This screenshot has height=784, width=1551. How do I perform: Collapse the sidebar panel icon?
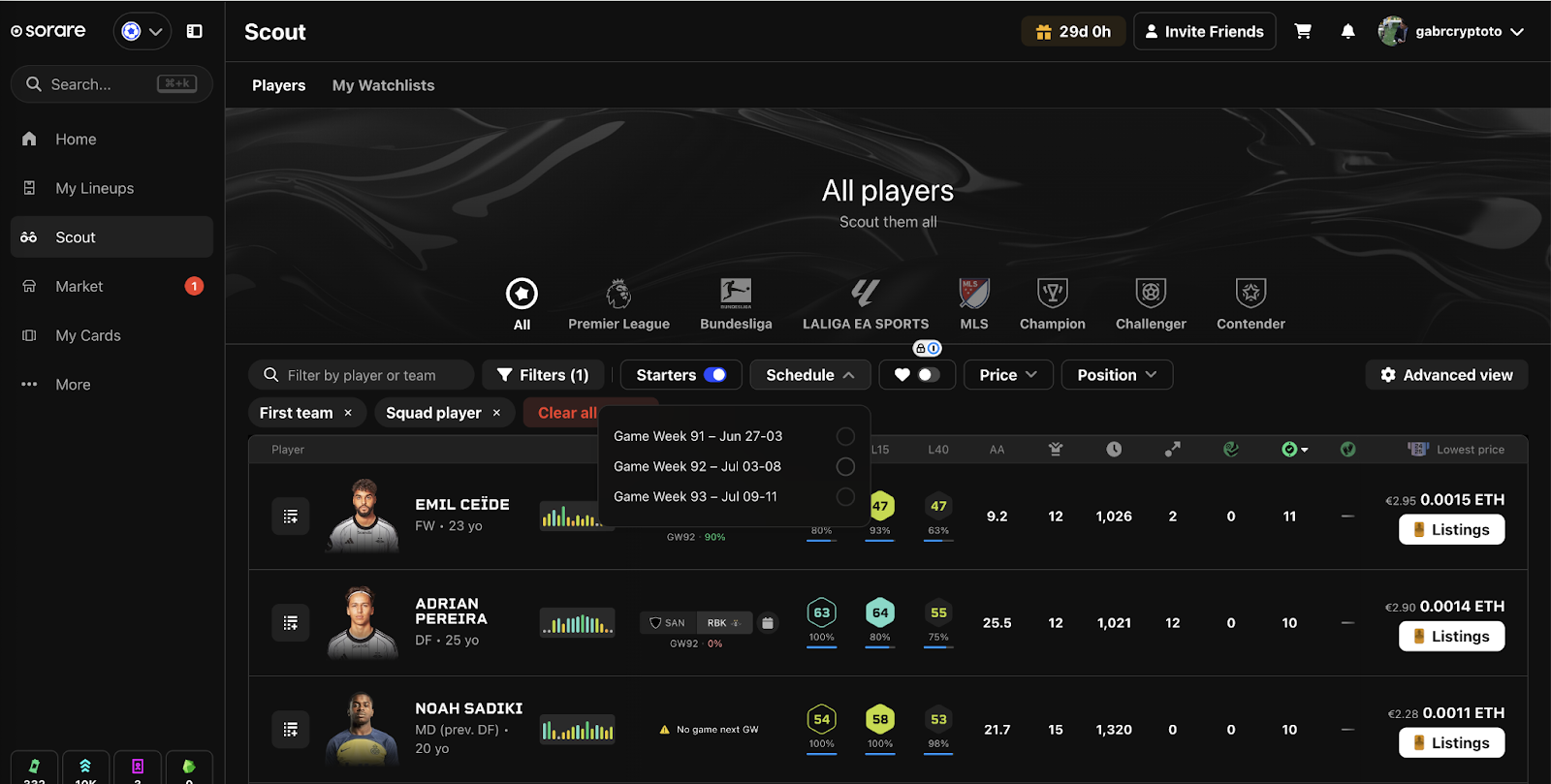click(195, 31)
